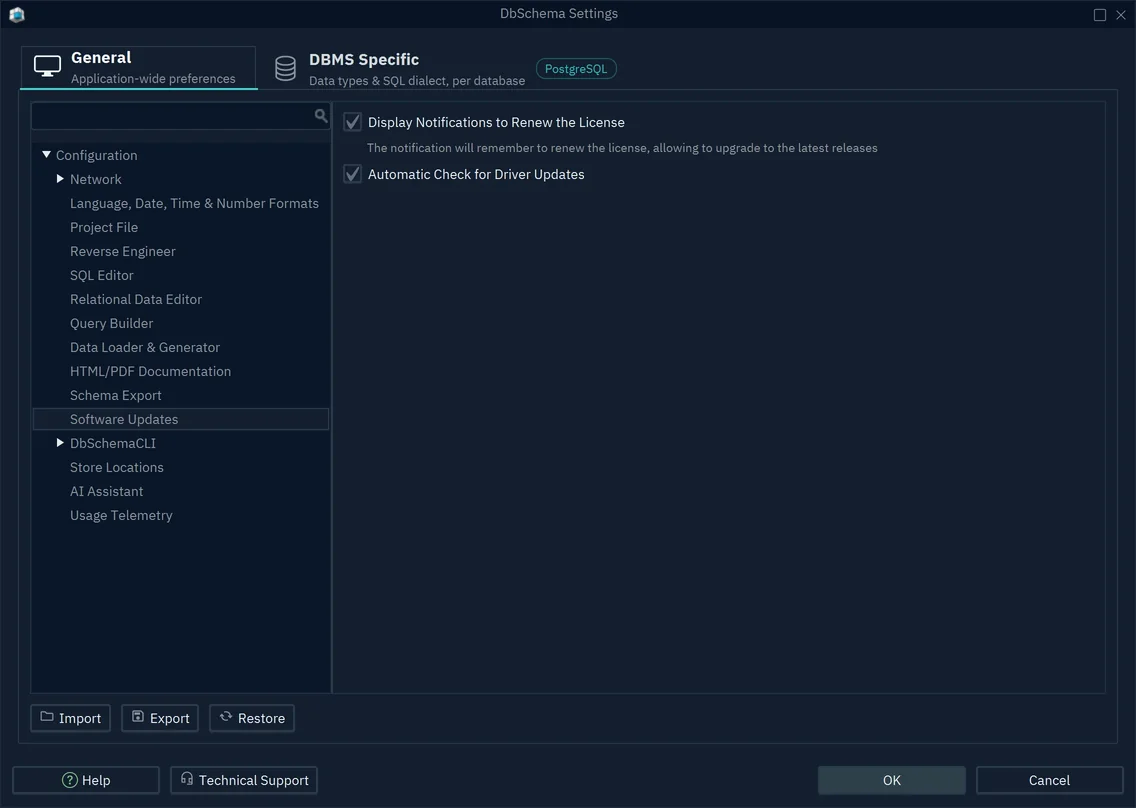Click the DbSchema Settings window title
This screenshot has height=808, width=1136.
point(559,14)
